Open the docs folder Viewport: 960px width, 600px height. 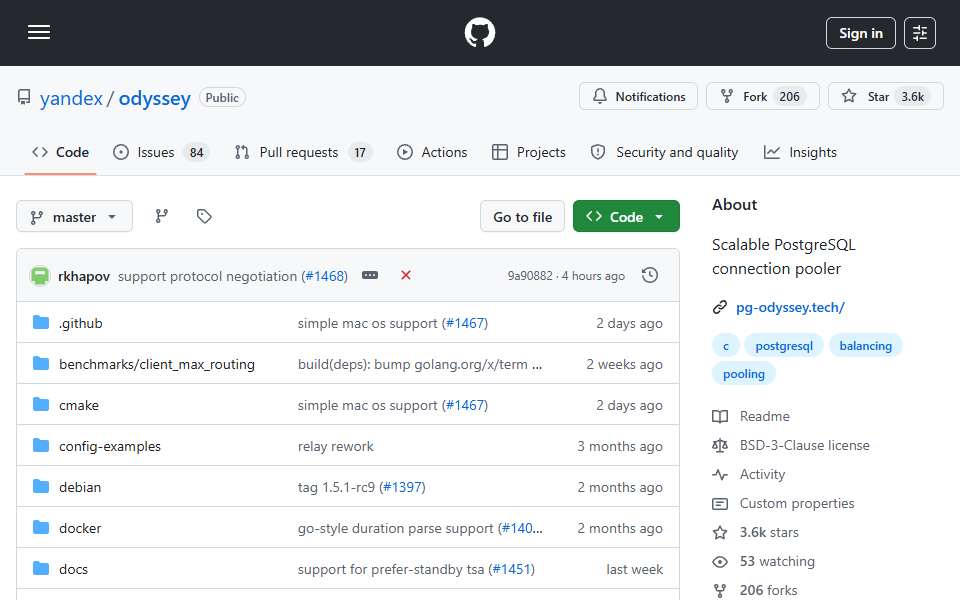pyautogui.click(x=73, y=569)
